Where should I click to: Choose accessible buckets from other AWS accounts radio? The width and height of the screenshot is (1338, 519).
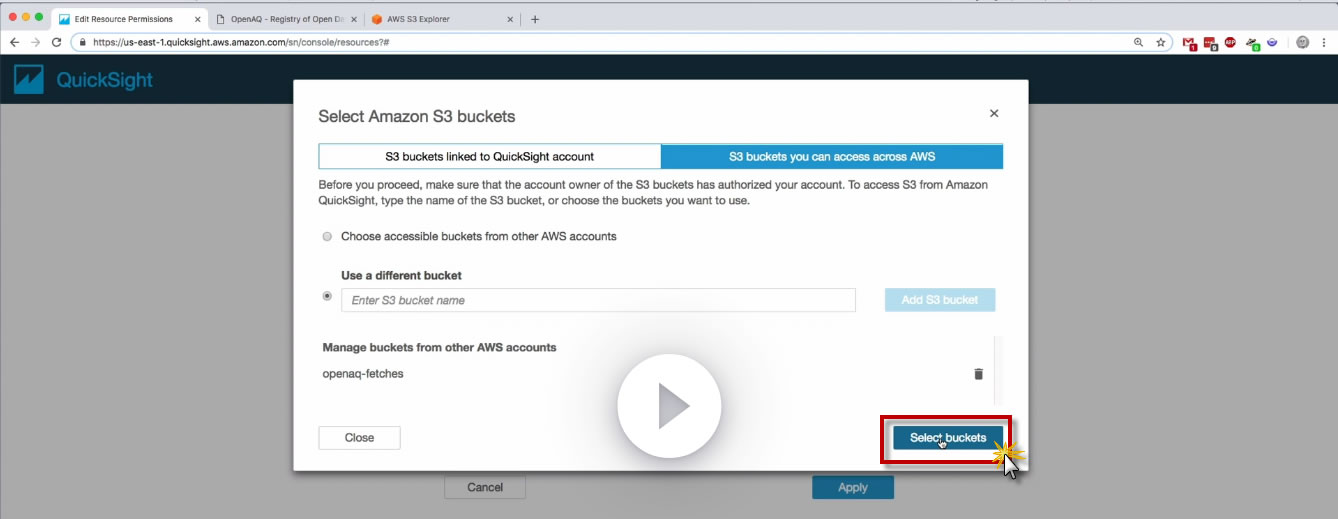tap(327, 237)
